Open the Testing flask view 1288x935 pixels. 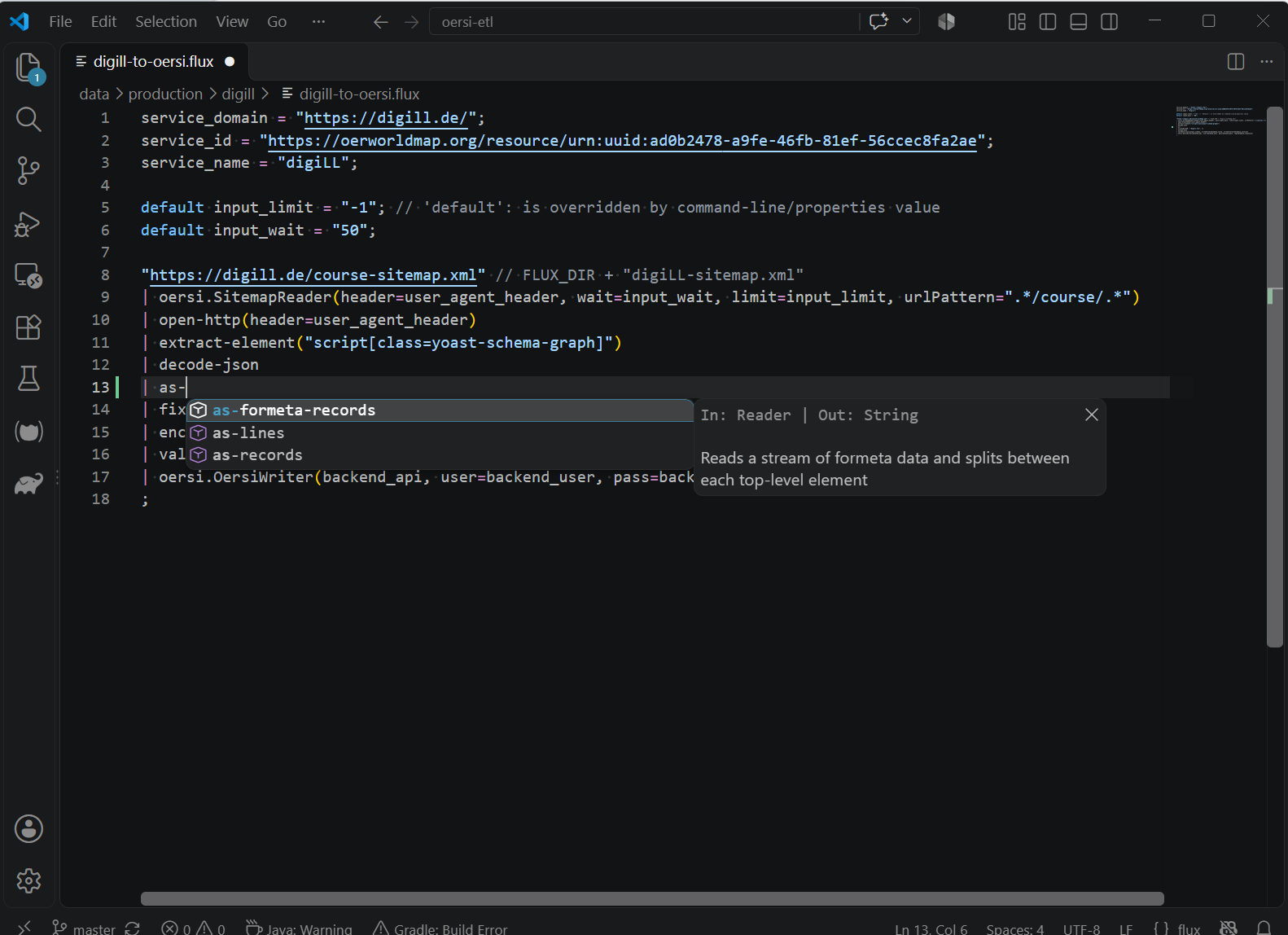28,379
